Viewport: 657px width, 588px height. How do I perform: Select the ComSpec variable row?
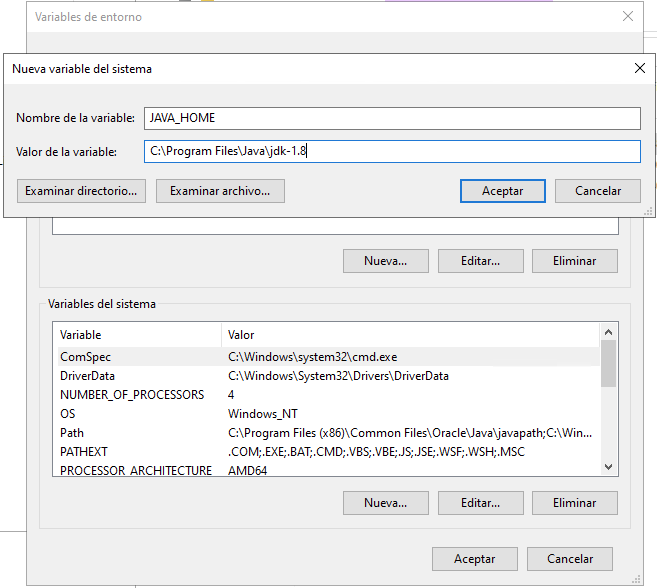point(326,357)
